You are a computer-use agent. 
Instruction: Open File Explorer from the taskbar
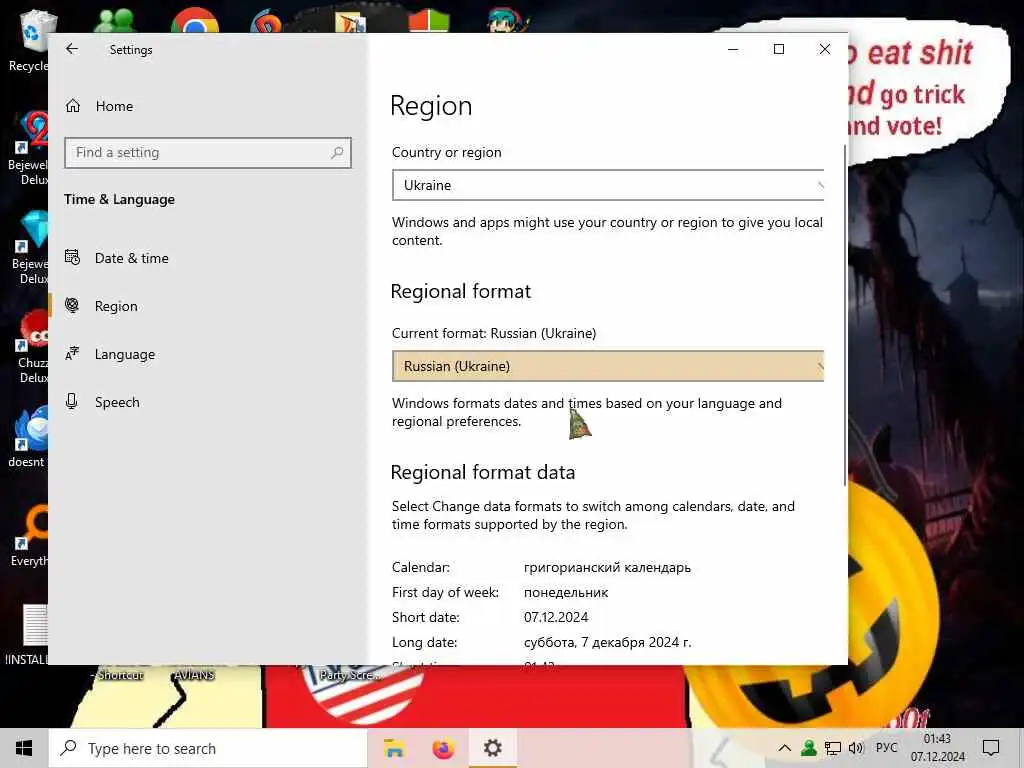click(x=394, y=748)
